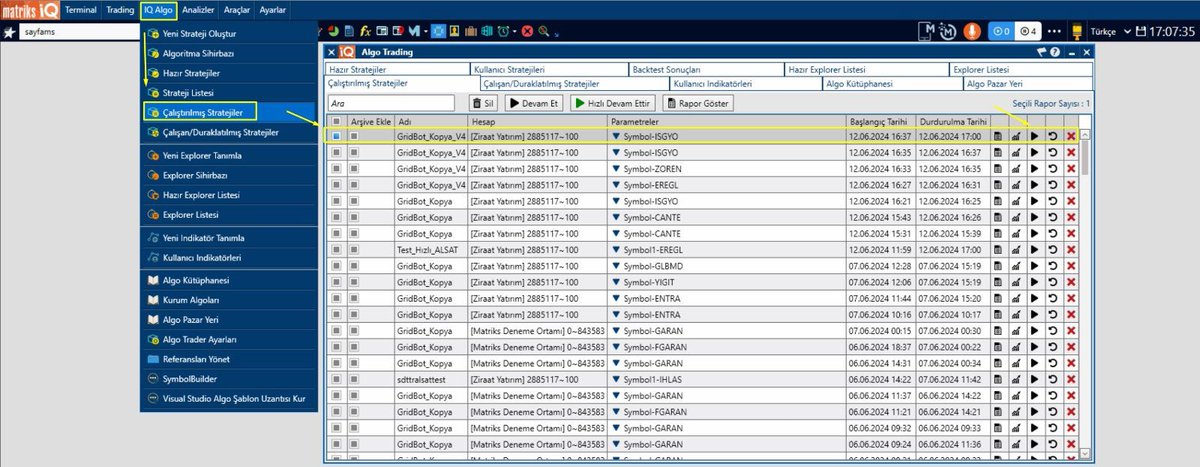Expand the parameters arrow for Symbol1-IHLAS
Screen dimensions: 1200x467
[616, 378]
